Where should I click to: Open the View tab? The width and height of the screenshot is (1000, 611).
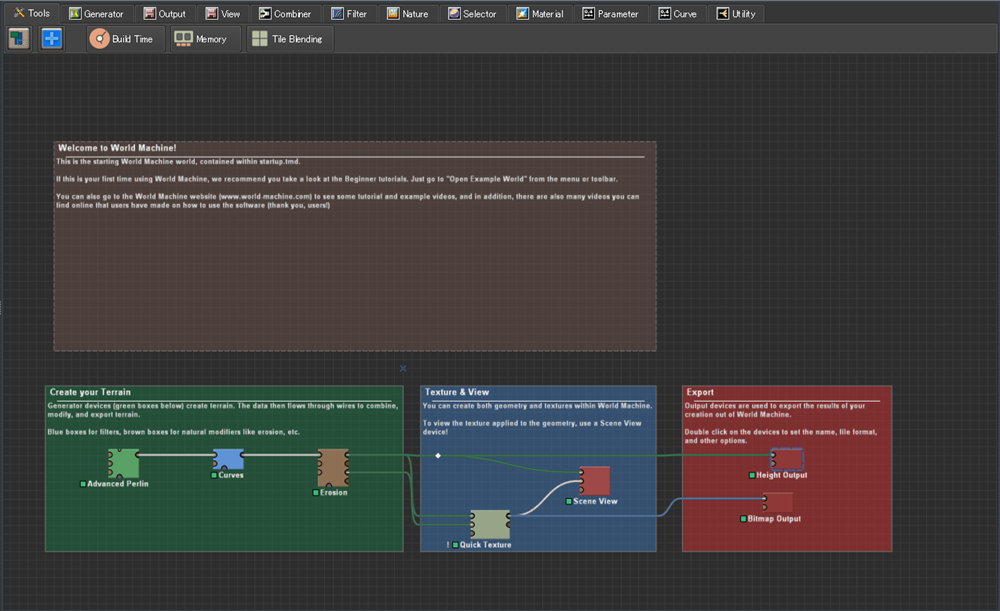tap(223, 13)
